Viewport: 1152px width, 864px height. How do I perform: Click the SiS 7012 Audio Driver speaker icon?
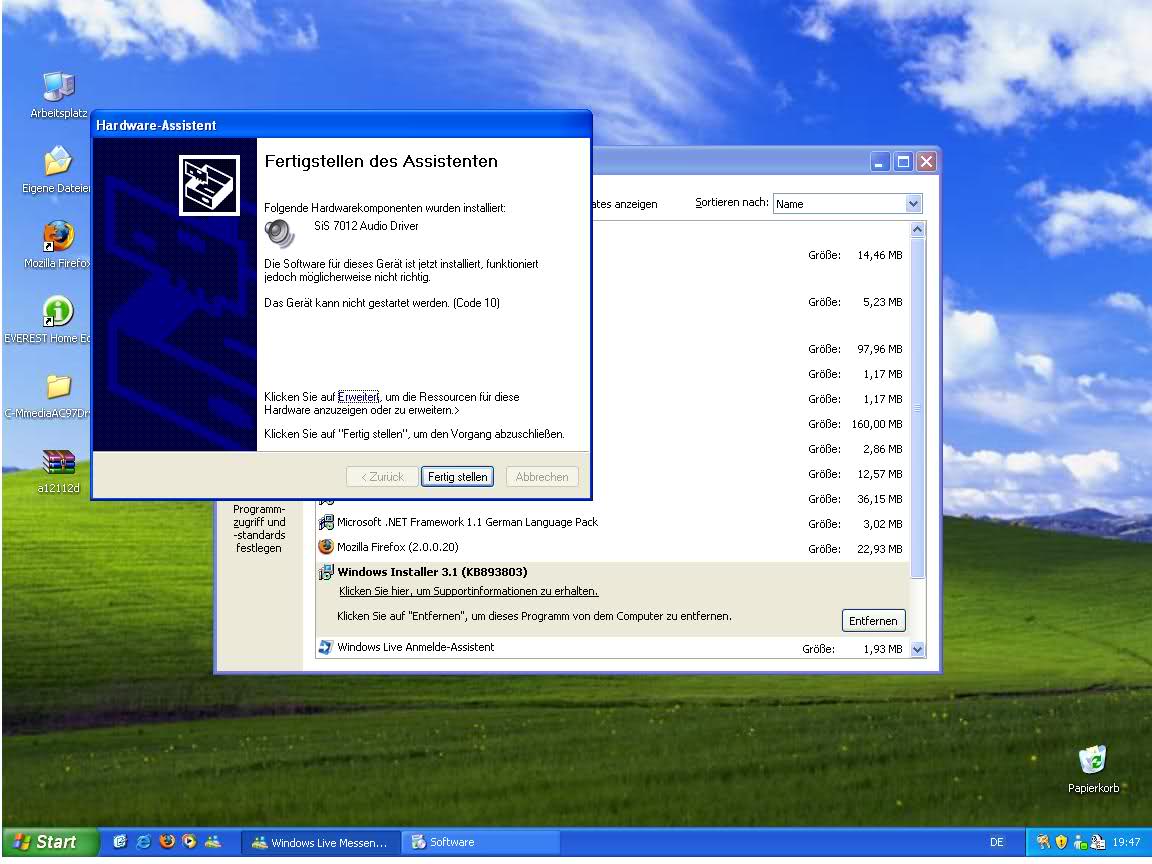pyautogui.click(x=280, y=234)
